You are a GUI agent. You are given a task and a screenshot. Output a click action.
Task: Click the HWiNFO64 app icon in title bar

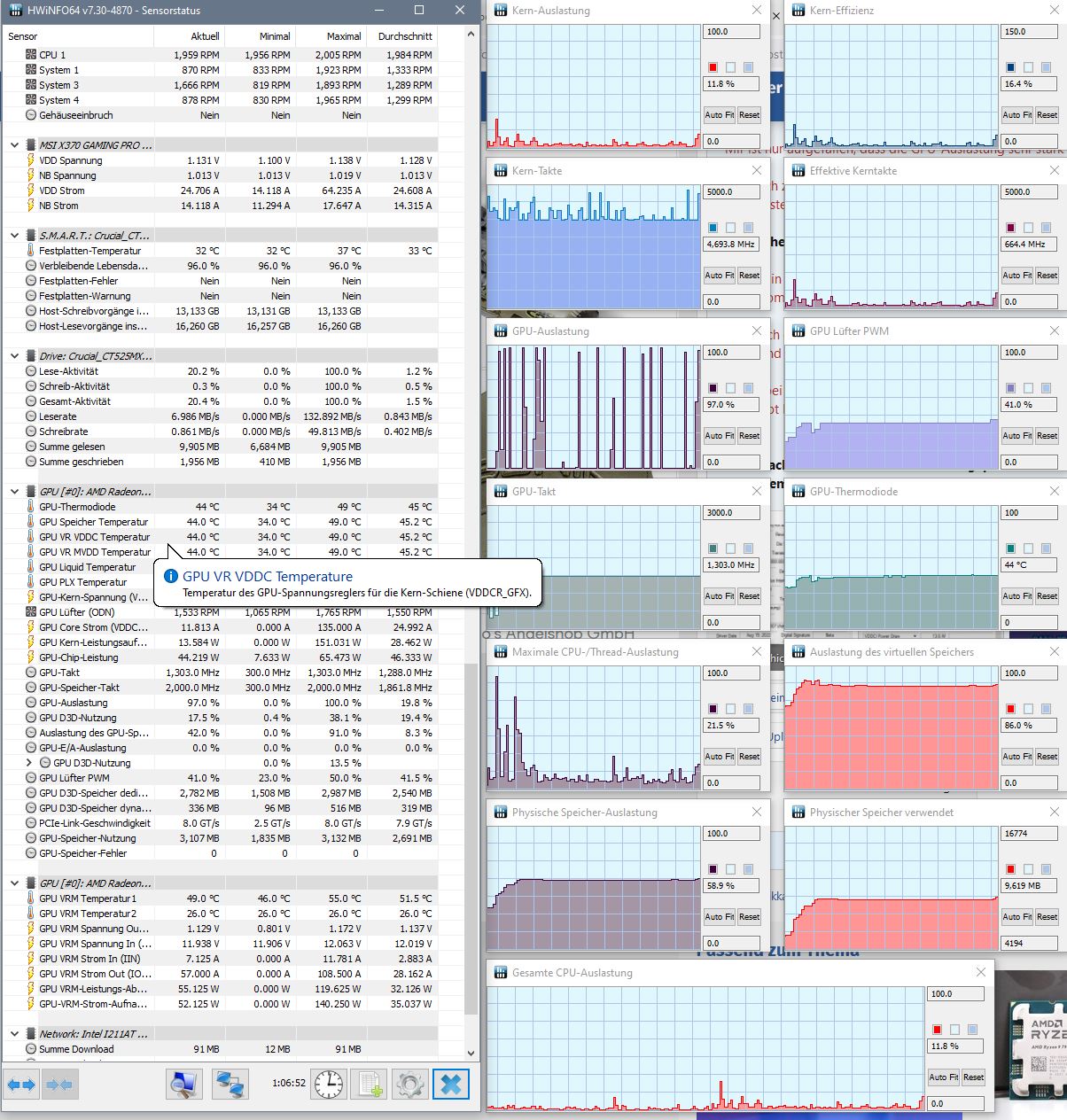point(14,11)
